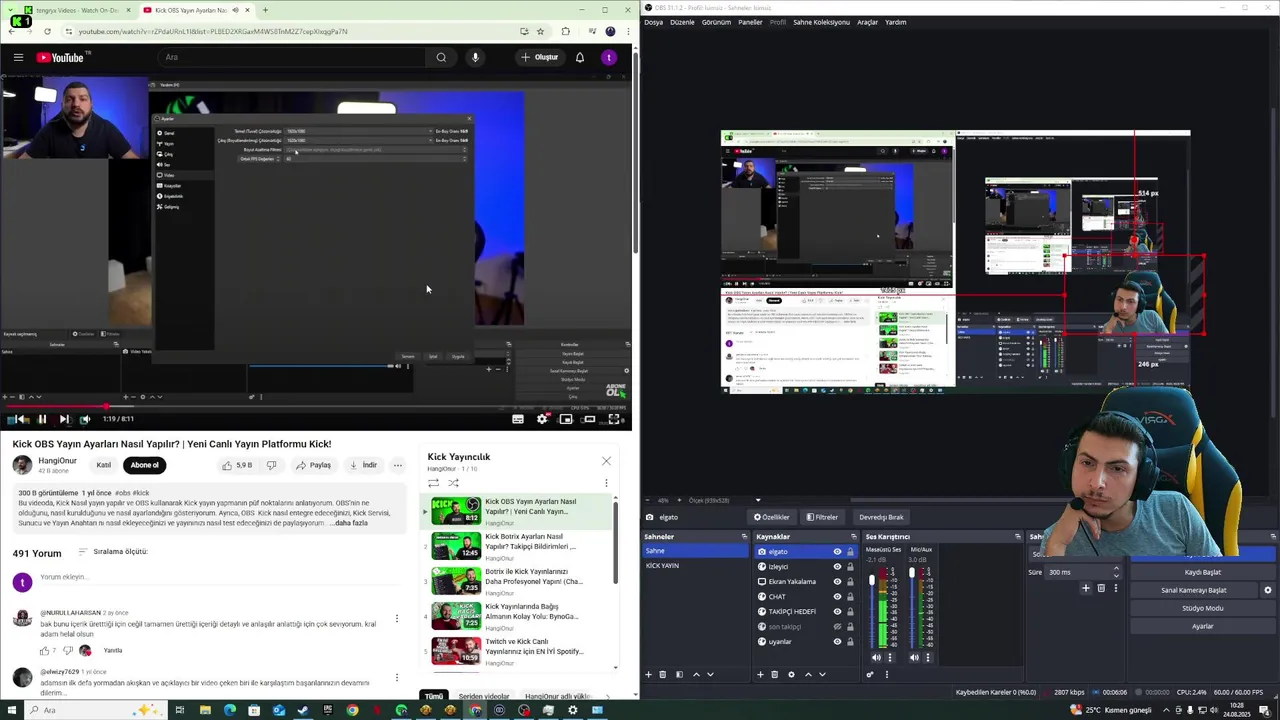Show the hidden son takipçi source
This screenshot has height=720, width=1280.
pyautogui.click(x=837, y=627)
